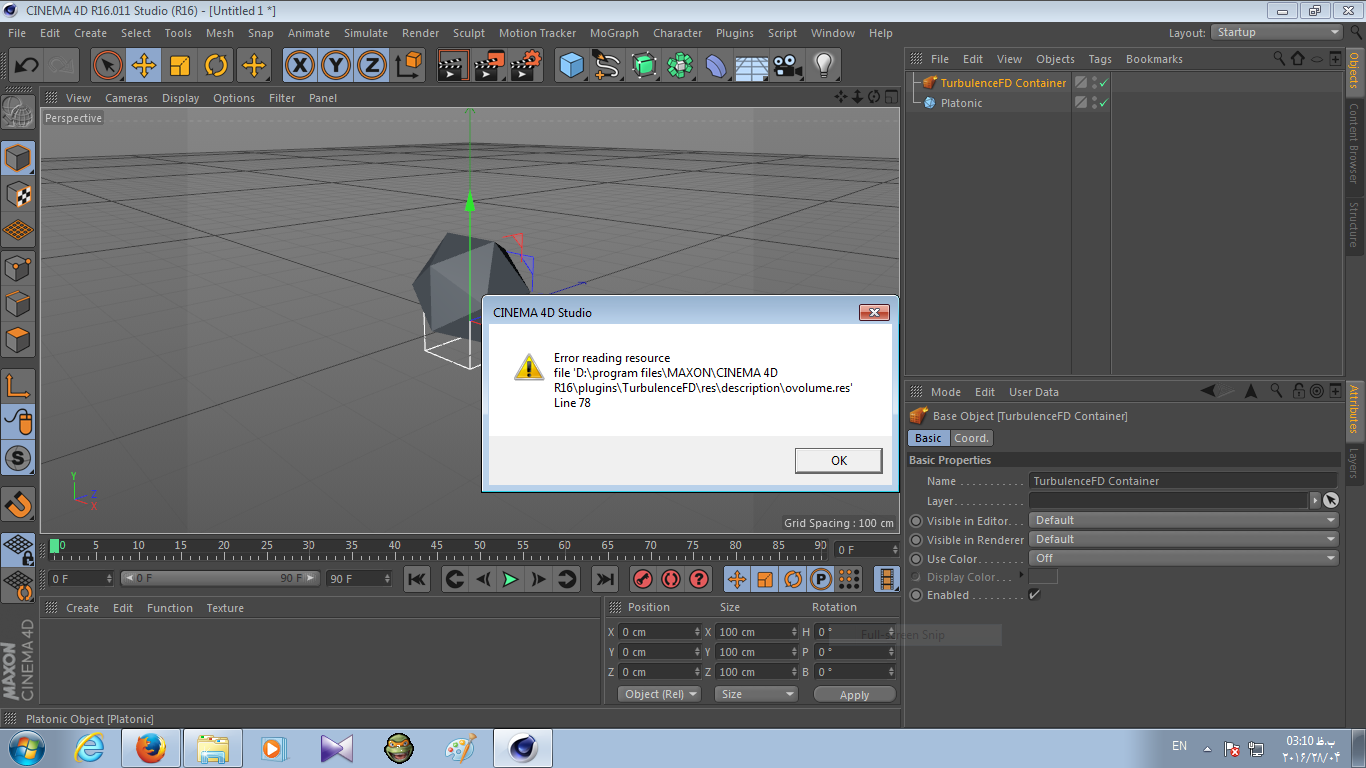
Task: Click the Undo arrow icon
Action: click(26, 66)
